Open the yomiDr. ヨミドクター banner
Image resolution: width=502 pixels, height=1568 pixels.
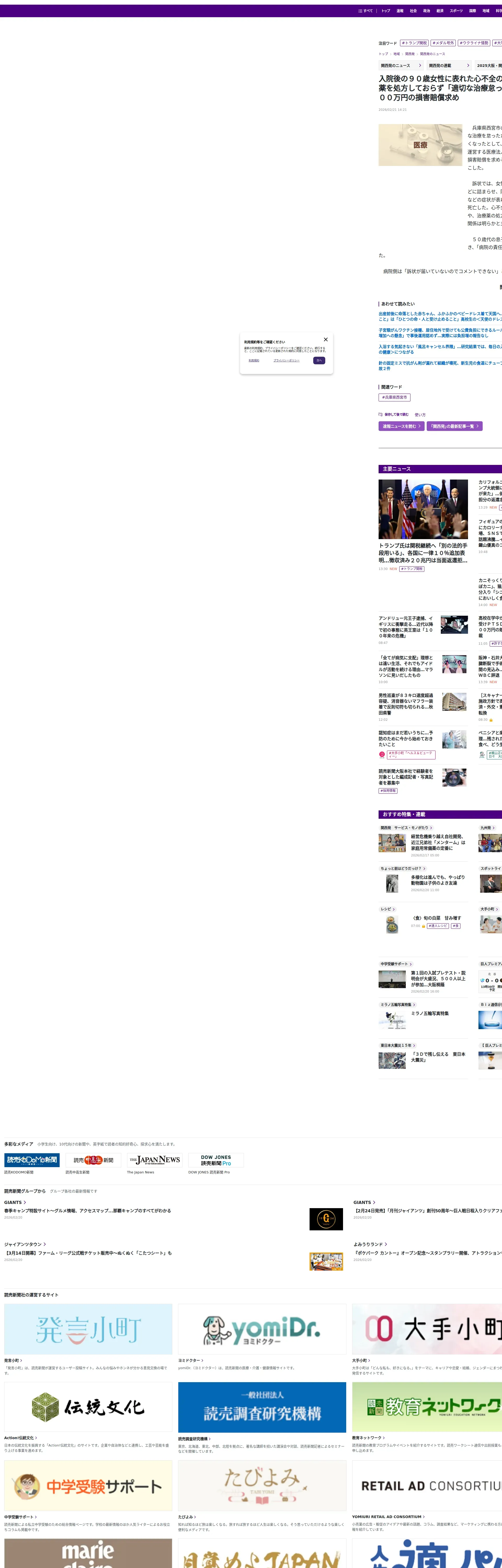point(262,1330)
